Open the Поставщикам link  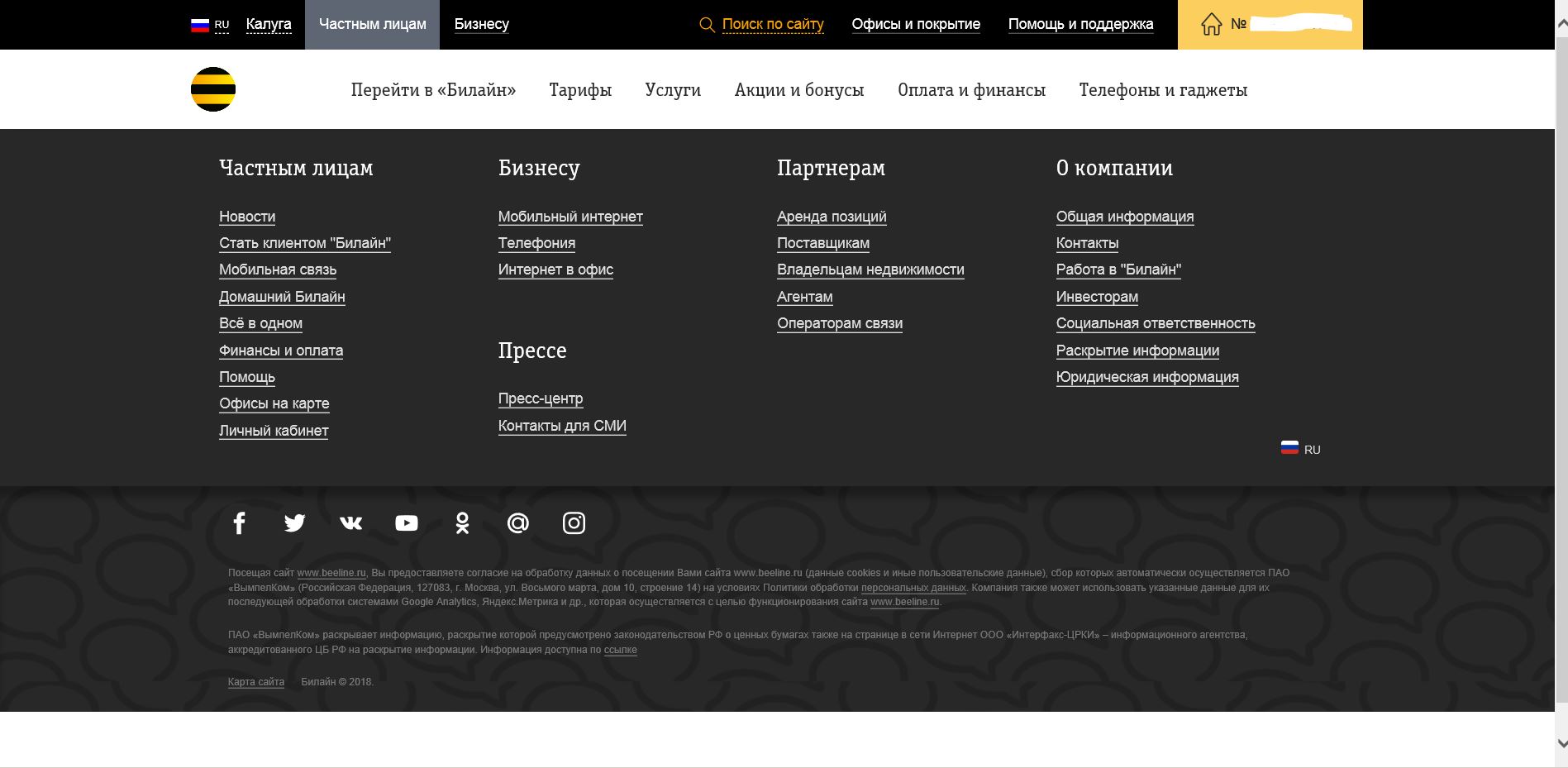[x=823, y=243]
